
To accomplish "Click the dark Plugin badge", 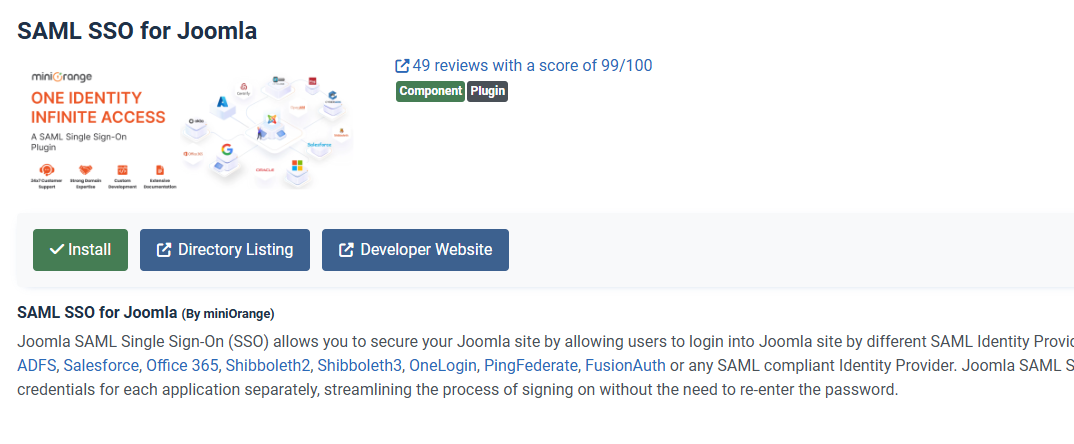I will (x=487, y=91).
